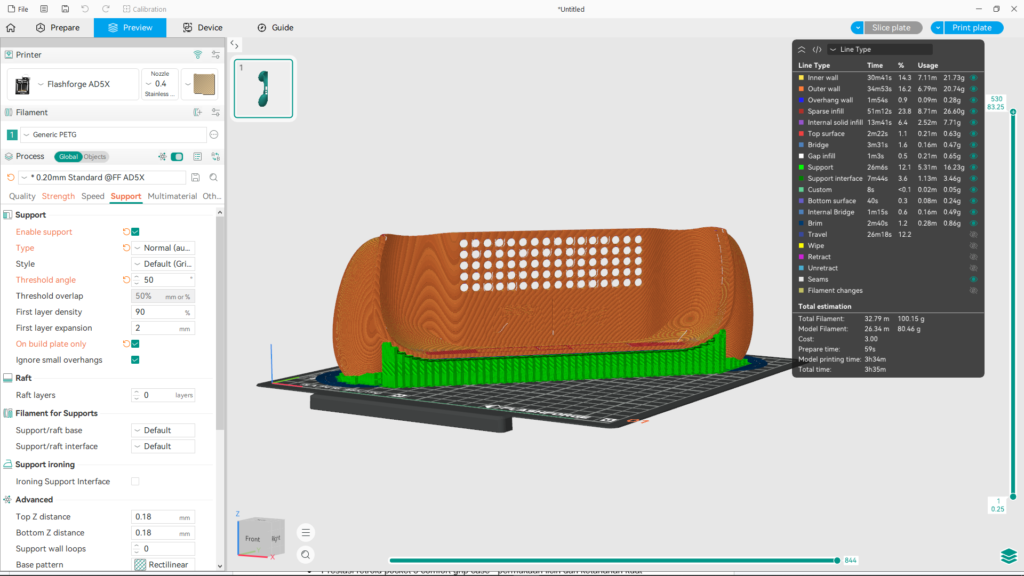
Task: Open Support/raft base filament dropdown
Action: point(163,430)
